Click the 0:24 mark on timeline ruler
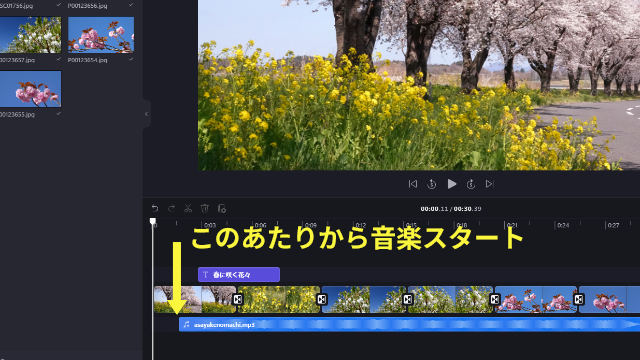 pos(563,225)
